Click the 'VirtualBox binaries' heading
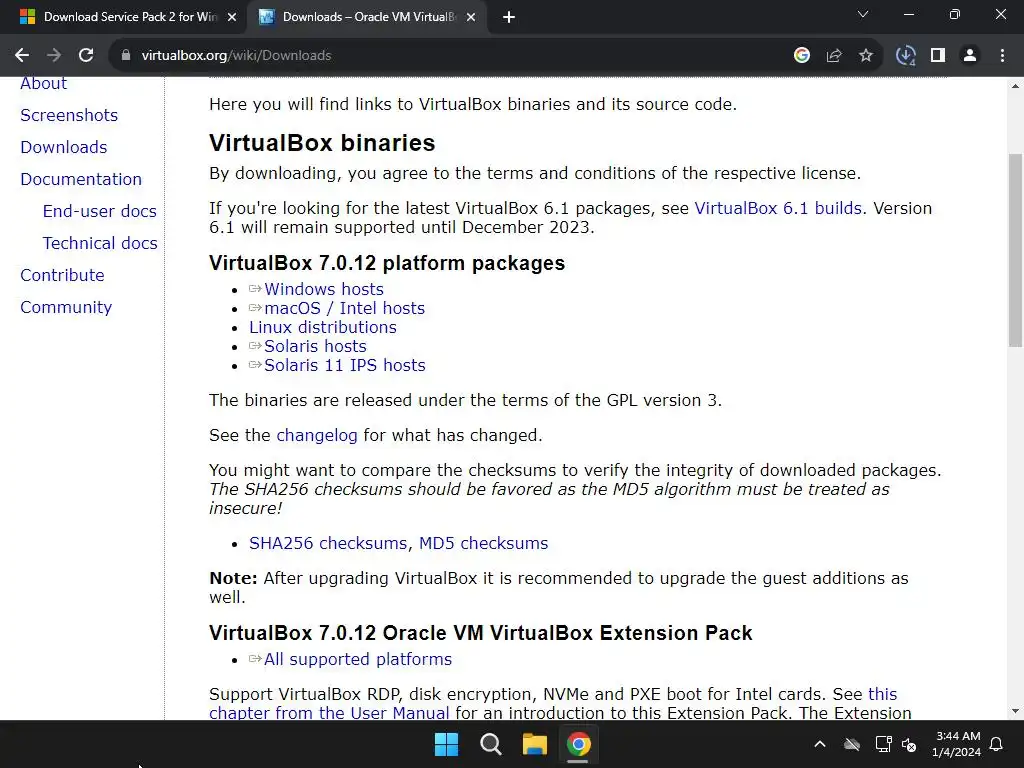1024x768 pixels. pos(322,143)
